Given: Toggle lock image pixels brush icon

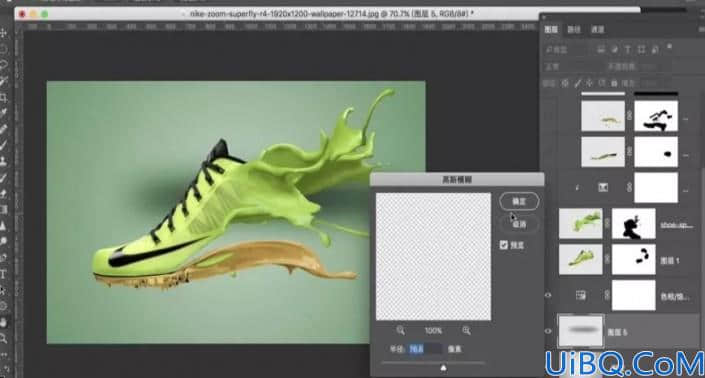Looking at the screenshot, I should [577, 83].
